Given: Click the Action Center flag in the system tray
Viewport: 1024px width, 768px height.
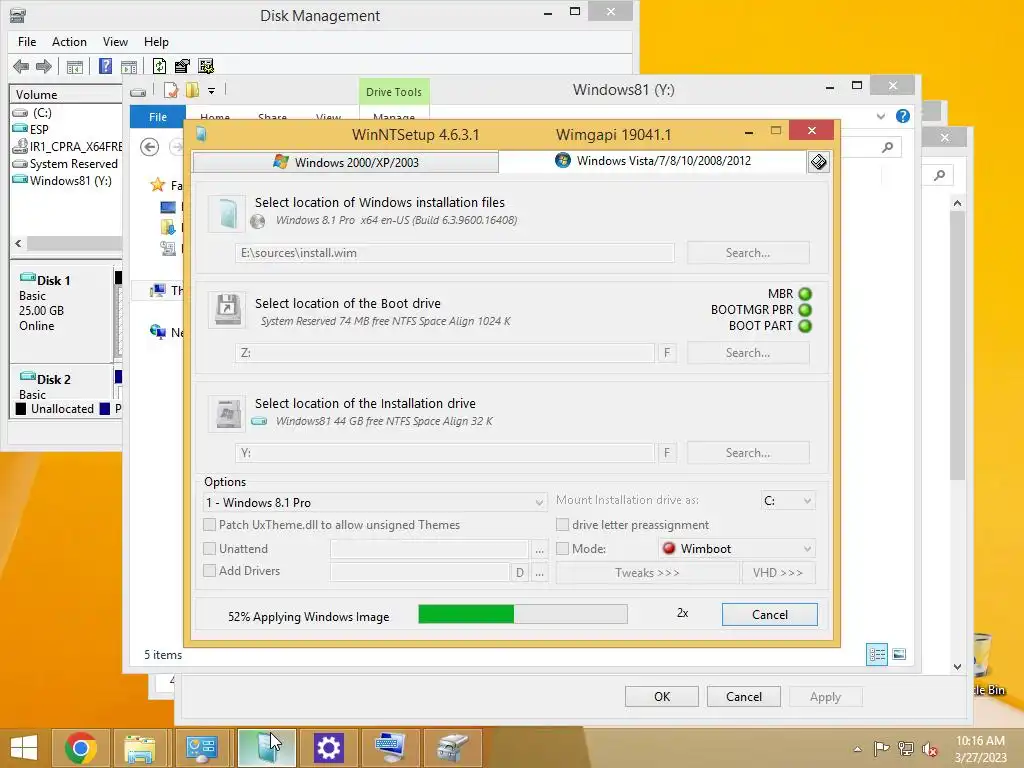Looking at the screenshot, I should [x=881, y=749].
